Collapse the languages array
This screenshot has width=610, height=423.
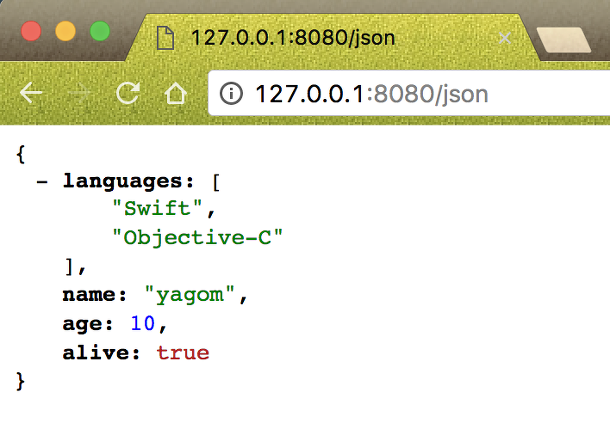[x=42, y=182]
